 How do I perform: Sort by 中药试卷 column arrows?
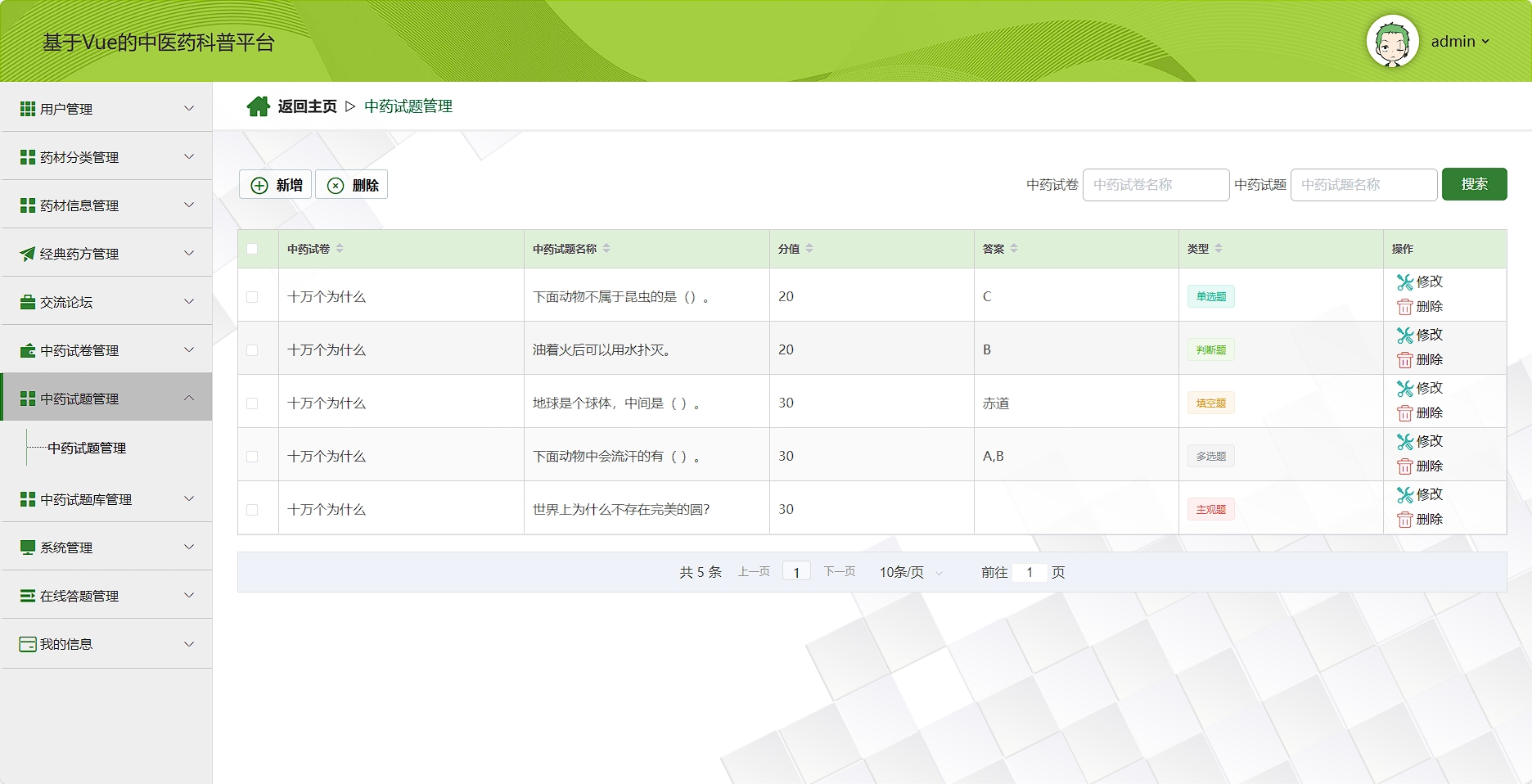[340, 249]
